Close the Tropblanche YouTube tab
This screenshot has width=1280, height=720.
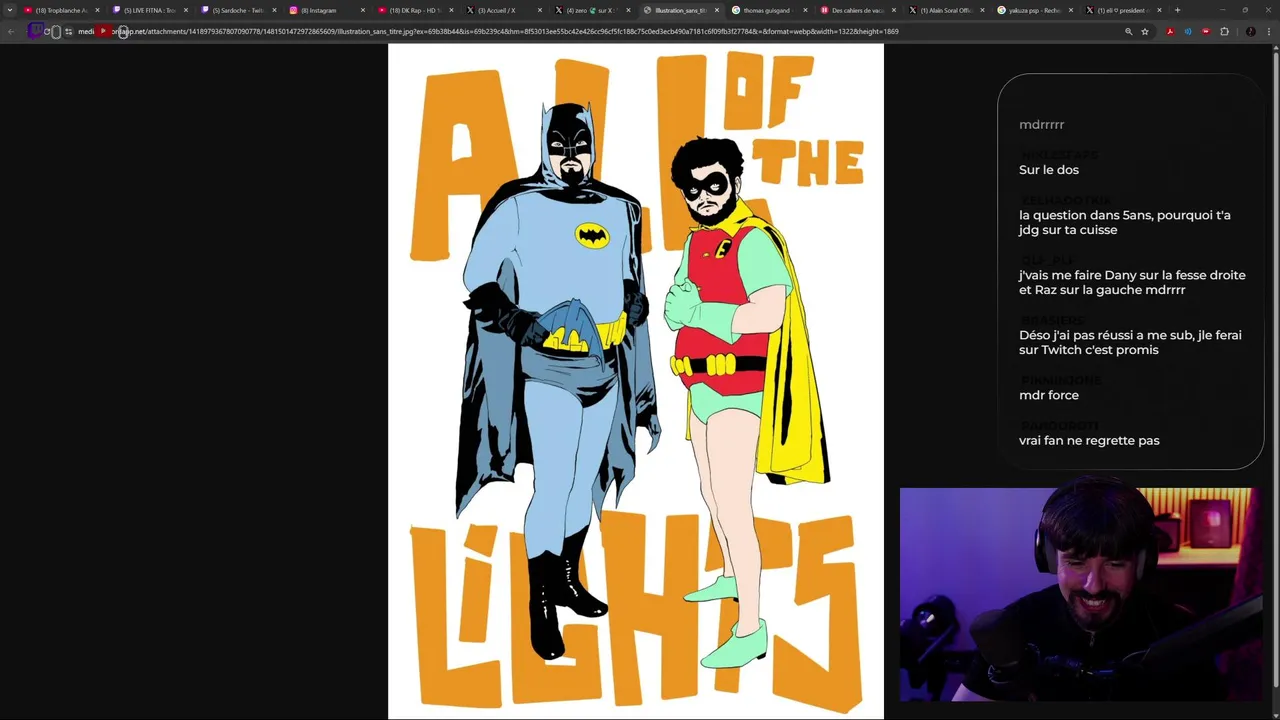97,10
